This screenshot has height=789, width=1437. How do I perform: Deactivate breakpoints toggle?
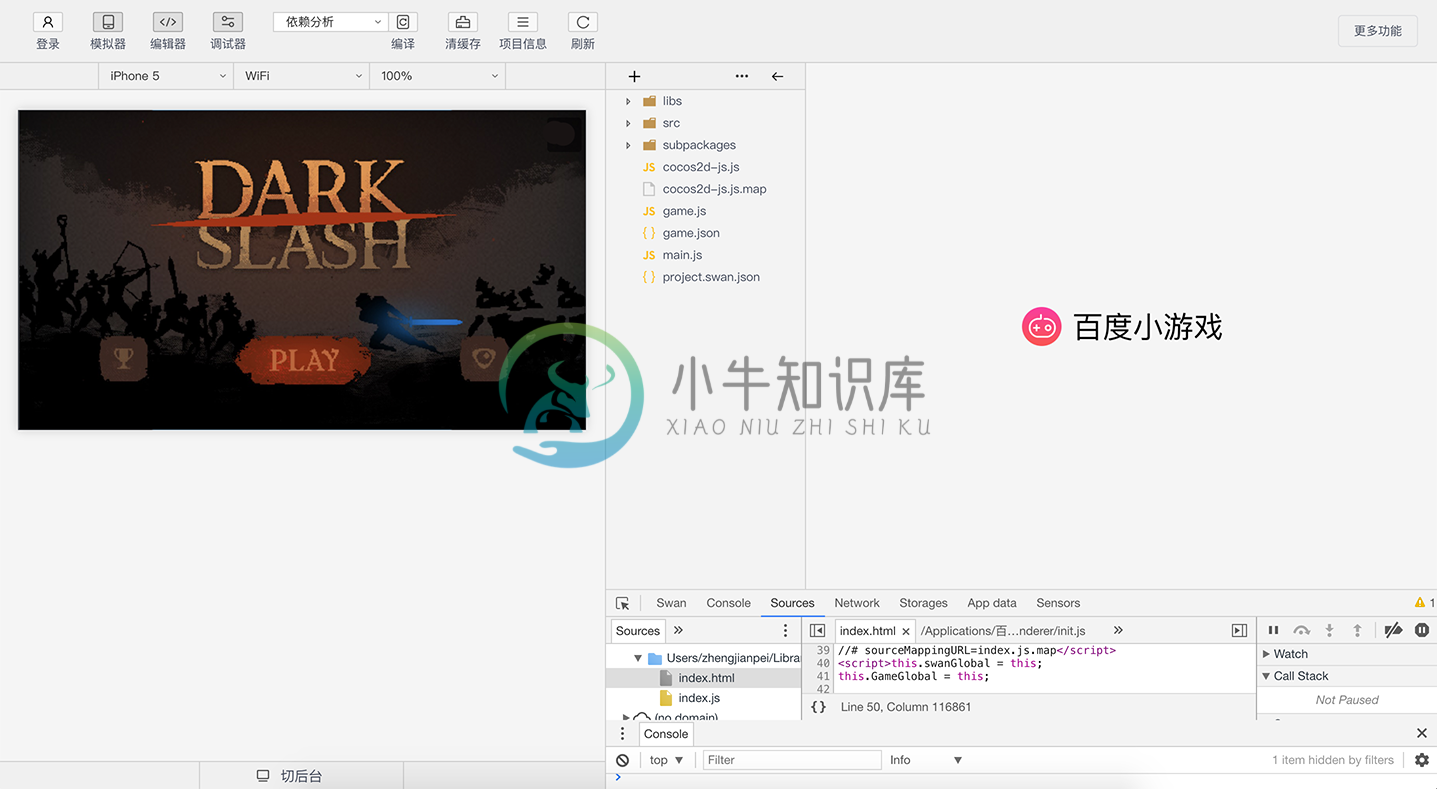point(1393,630)
